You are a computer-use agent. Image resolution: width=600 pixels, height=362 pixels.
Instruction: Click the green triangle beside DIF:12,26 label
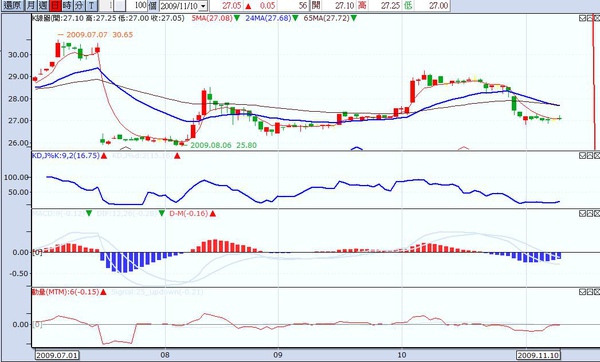pyautogui.click(x=162, y=213)
